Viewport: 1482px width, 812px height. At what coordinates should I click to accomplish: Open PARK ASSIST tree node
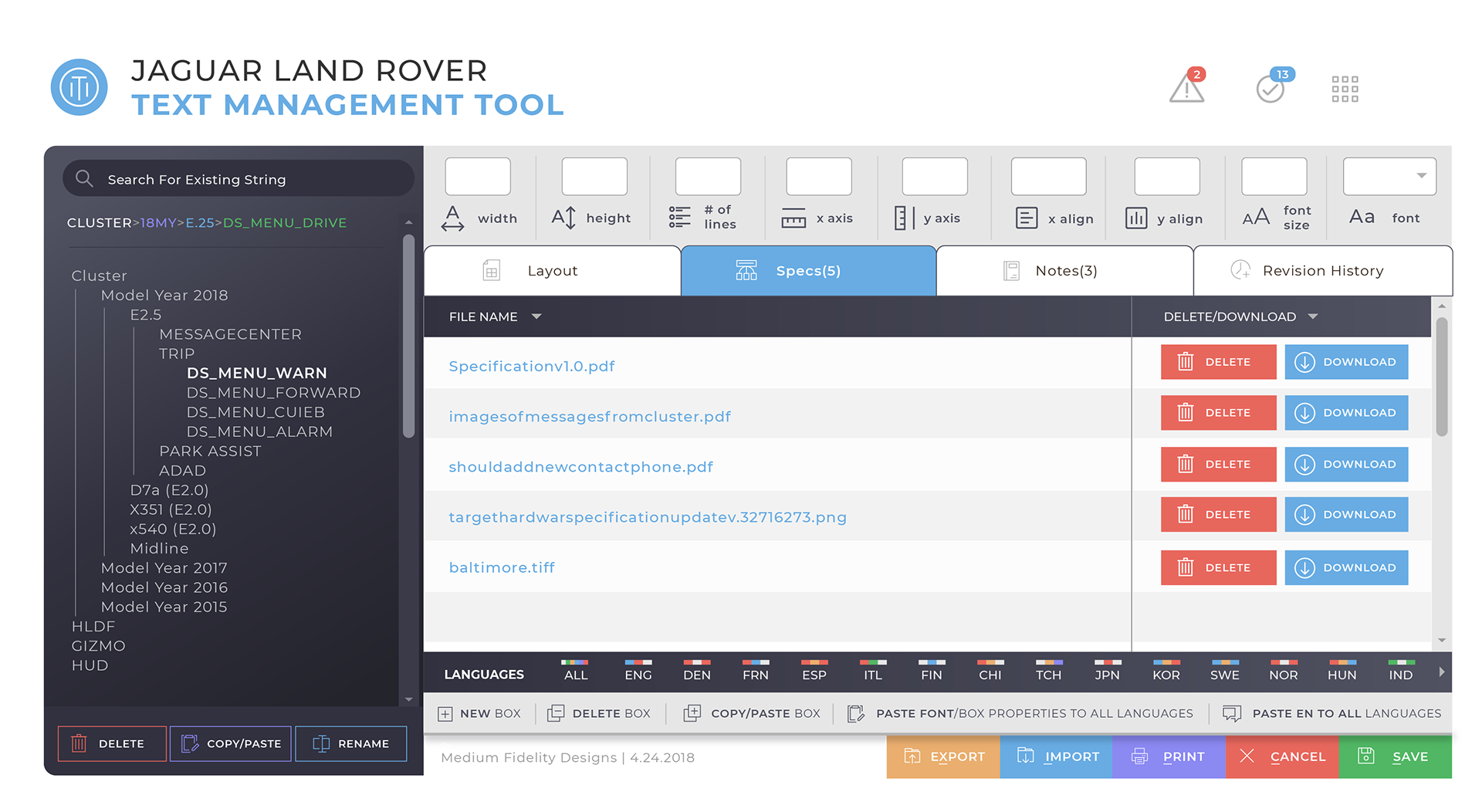[x=210, y=451]
